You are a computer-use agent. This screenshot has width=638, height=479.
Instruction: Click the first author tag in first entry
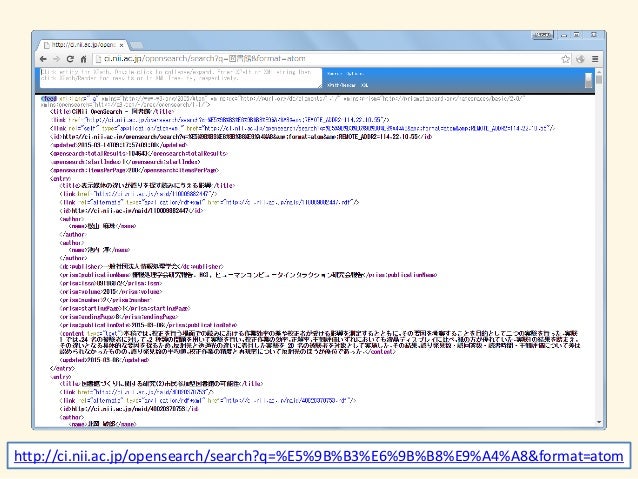[72, 219]
